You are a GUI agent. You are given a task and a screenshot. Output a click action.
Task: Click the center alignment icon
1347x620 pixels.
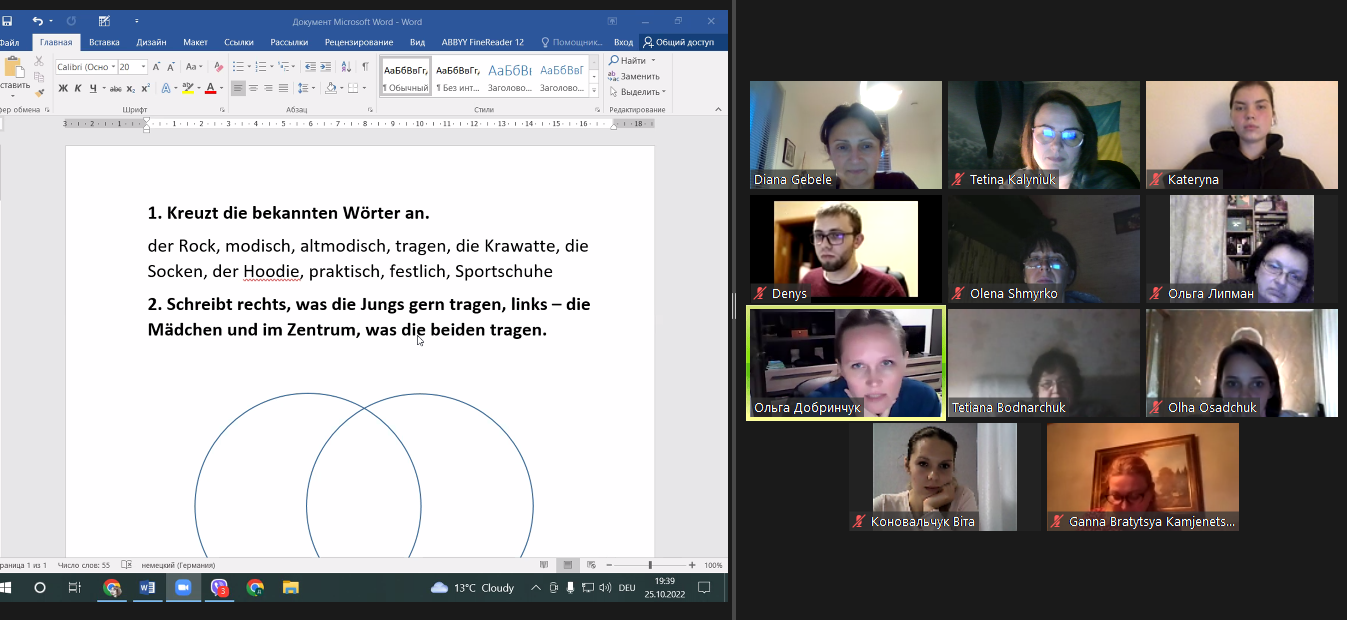coord(254,88)
